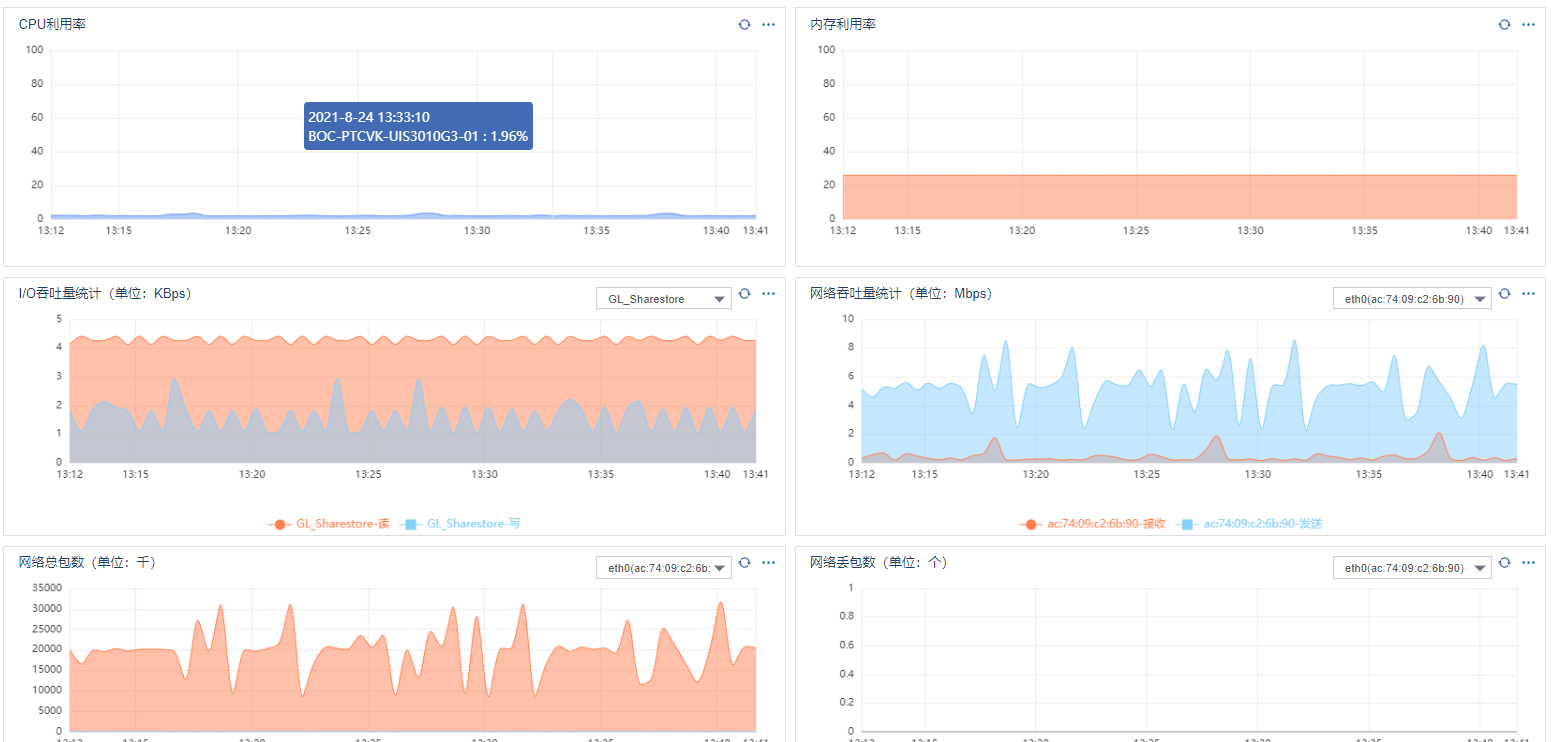1551x742 pixels.
Task: Toggle ac:74:09:c2:6b:90-发送 series in legend
Action: [x=1249, y=524]
